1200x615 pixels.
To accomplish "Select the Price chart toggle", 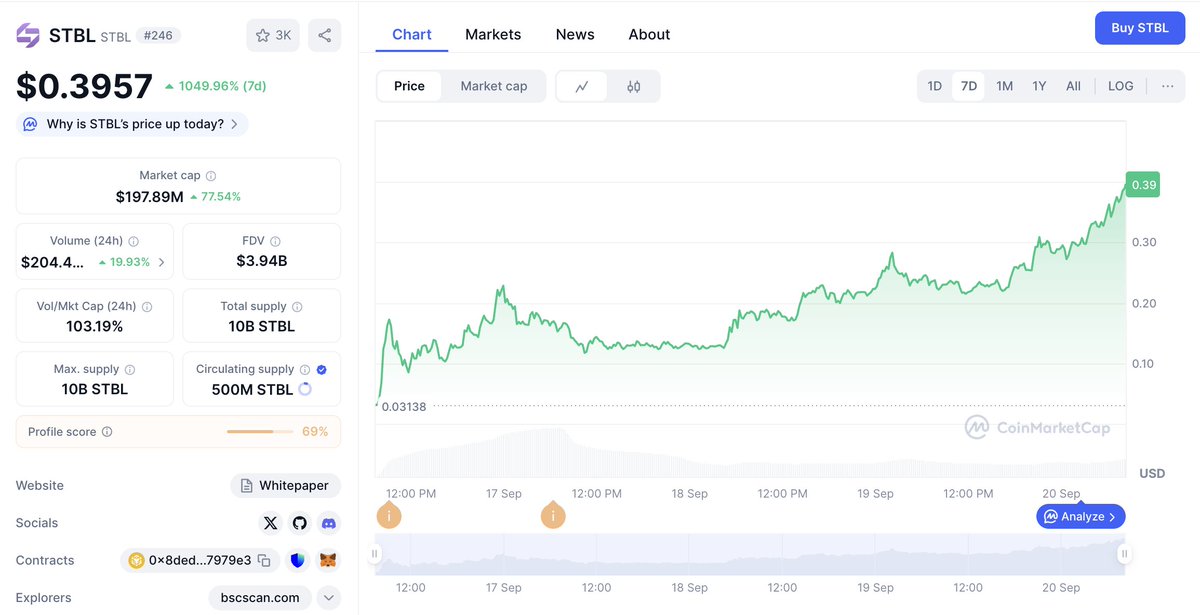I will [x=409, y=86].
